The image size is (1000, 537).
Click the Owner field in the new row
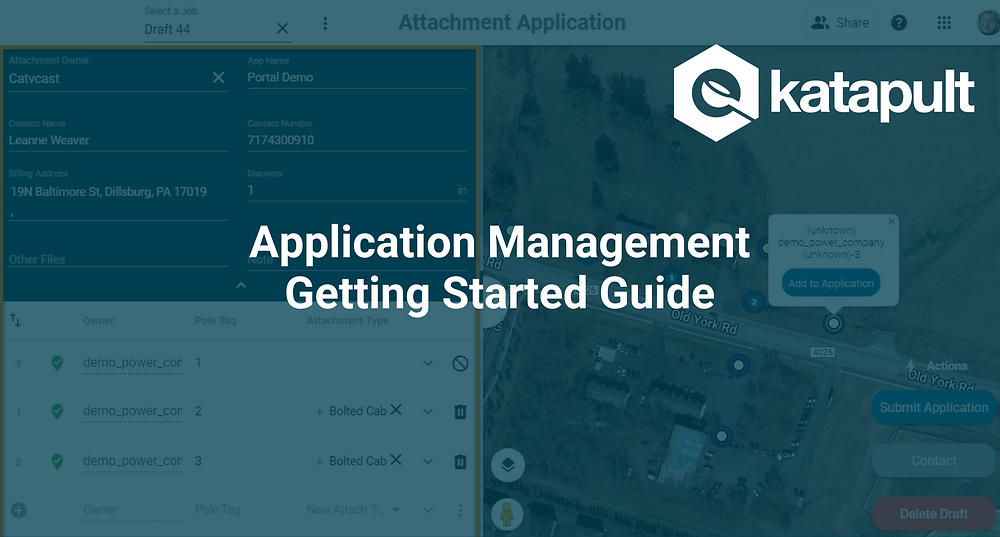(132, 510)
